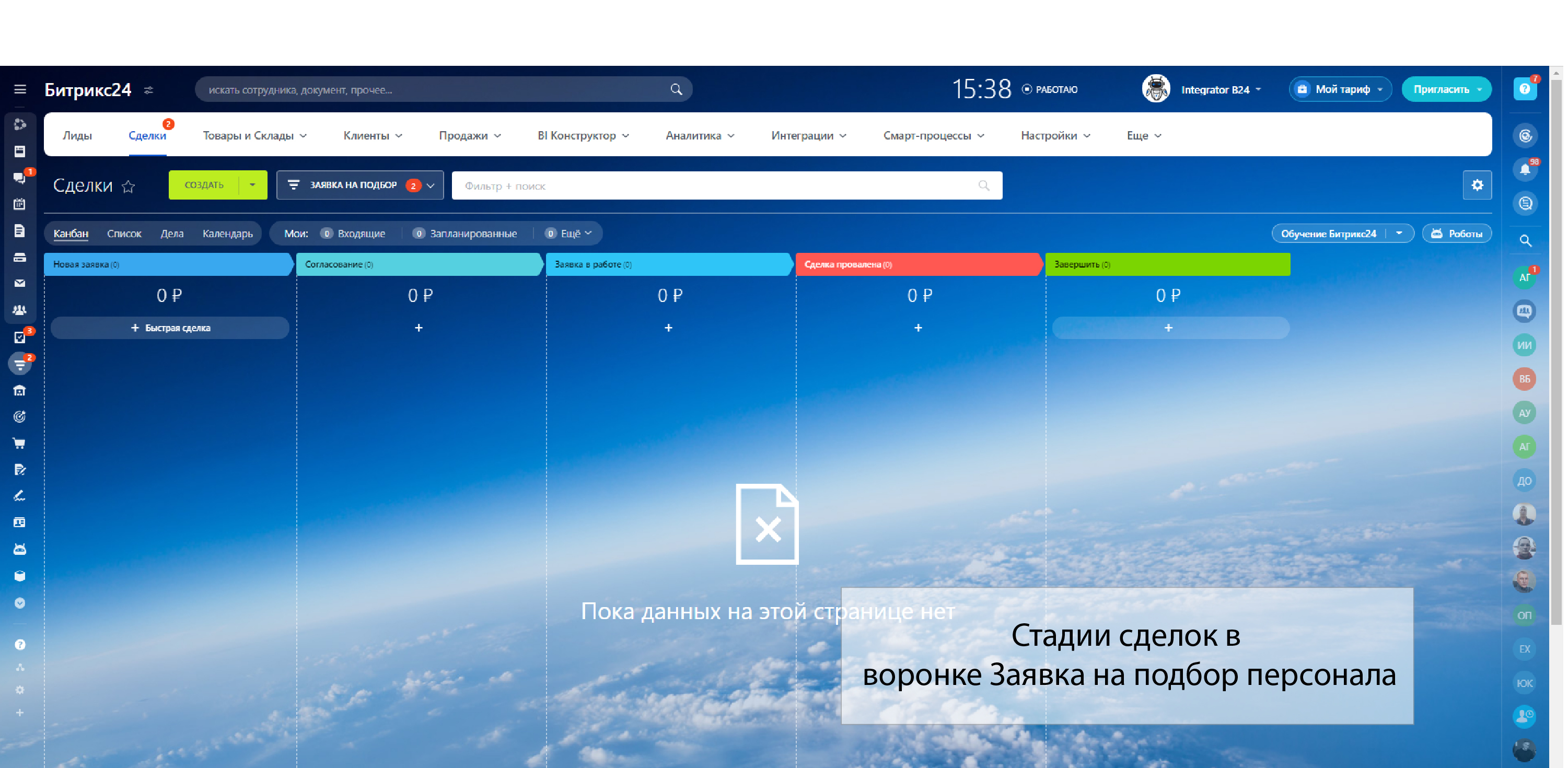
Task: Click the right sidebar search magnifier
Action: (1525, 241)
